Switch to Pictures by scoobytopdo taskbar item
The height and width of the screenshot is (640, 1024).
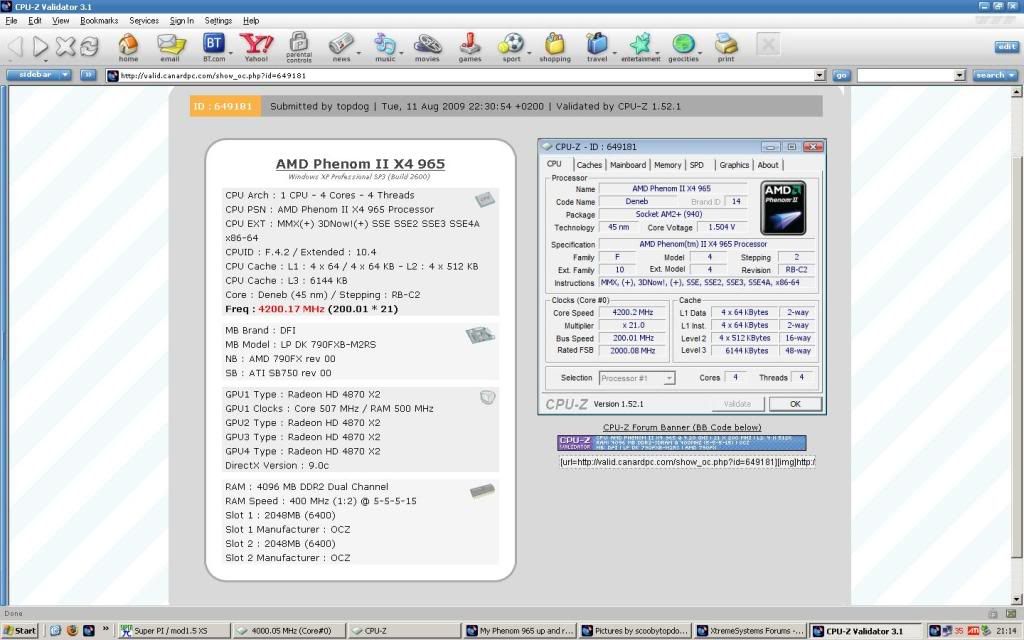pyautogui.click(x=635, y=631)
